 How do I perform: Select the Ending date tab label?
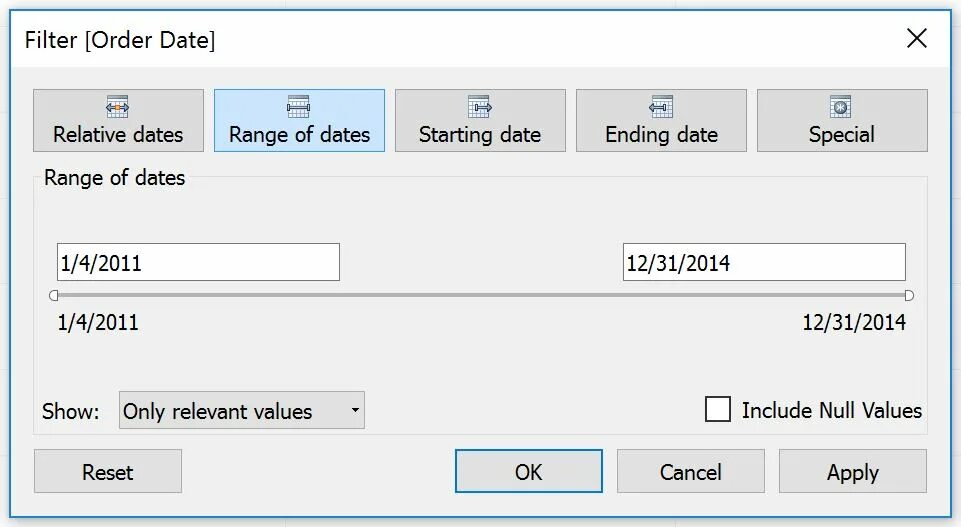coord(661,135)
